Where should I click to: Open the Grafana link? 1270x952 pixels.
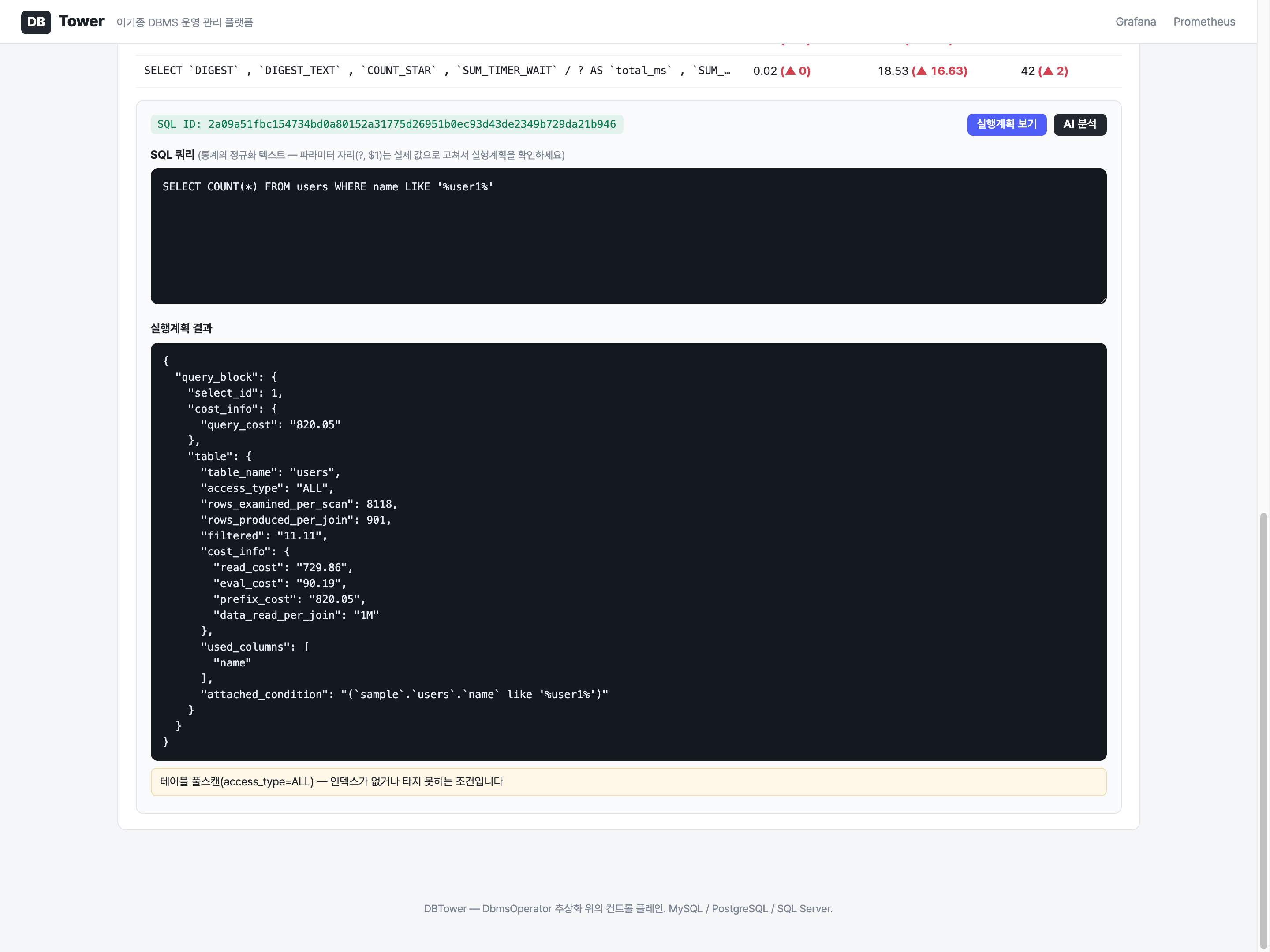coord(1135,22)
